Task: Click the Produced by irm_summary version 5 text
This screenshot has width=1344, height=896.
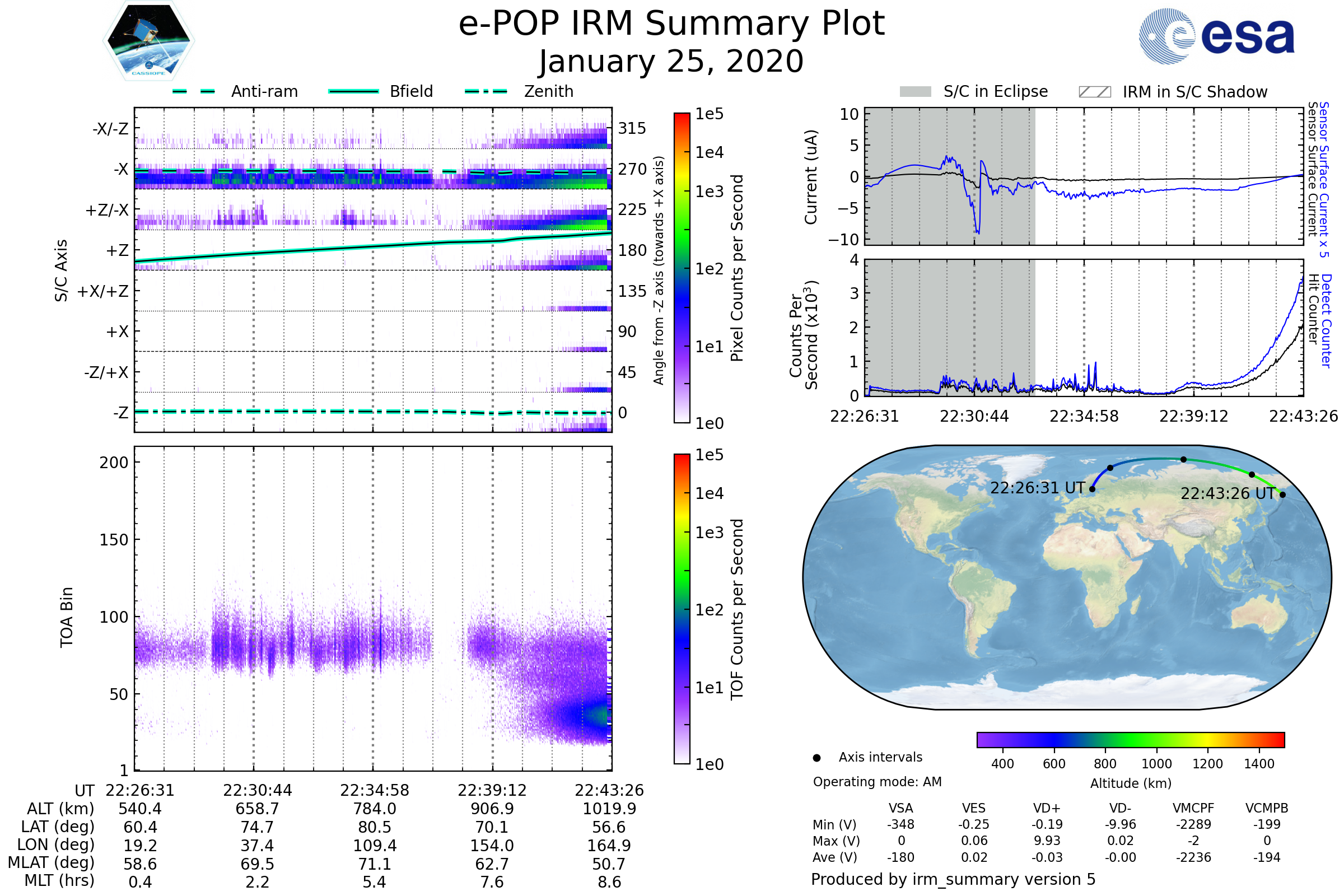Action: point(953,879)
